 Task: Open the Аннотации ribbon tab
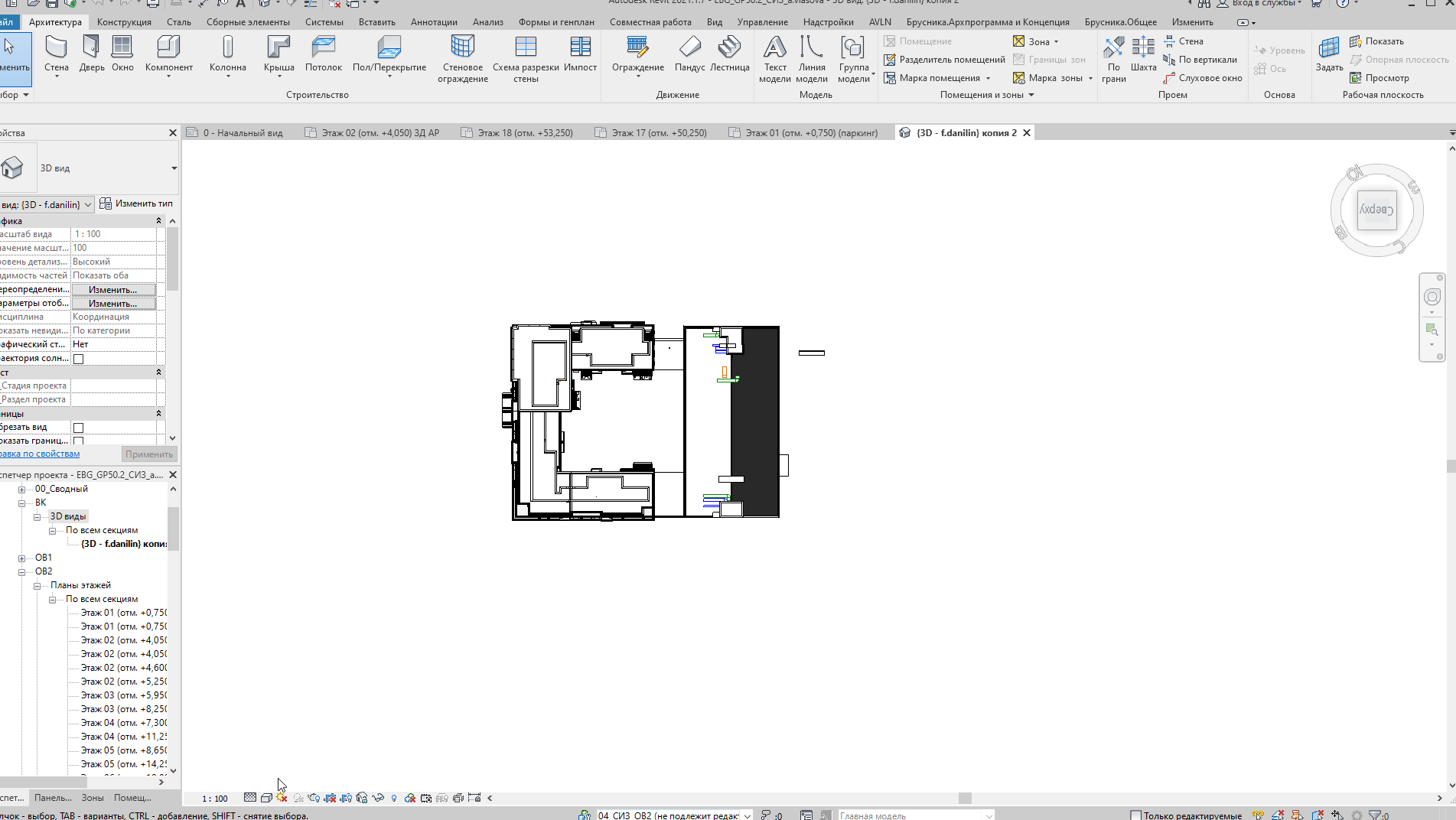click(x=434, y=22)
